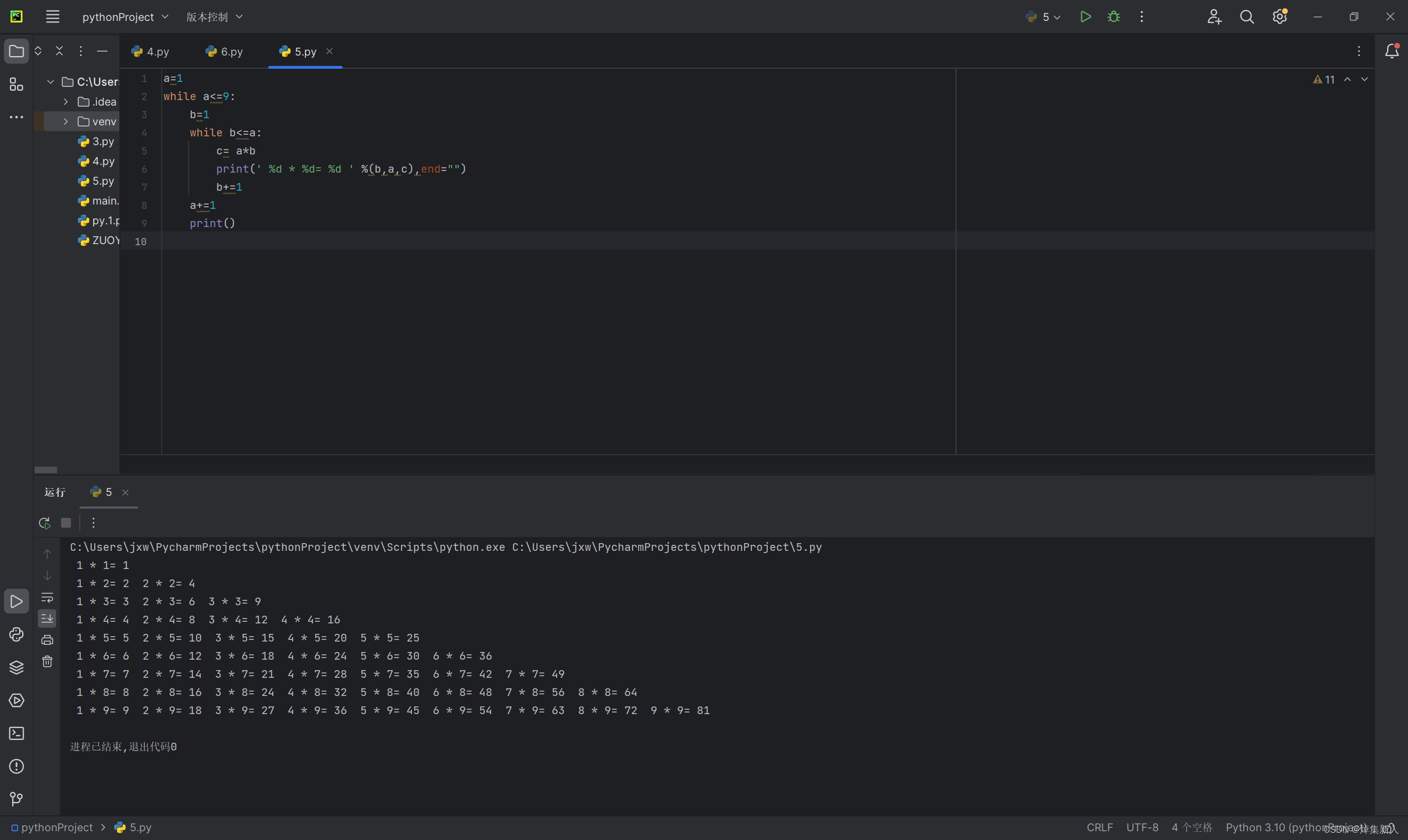Toggle scroll to end in console
The width and height of the screenshot is (1408, 840).
pos(47,618)
